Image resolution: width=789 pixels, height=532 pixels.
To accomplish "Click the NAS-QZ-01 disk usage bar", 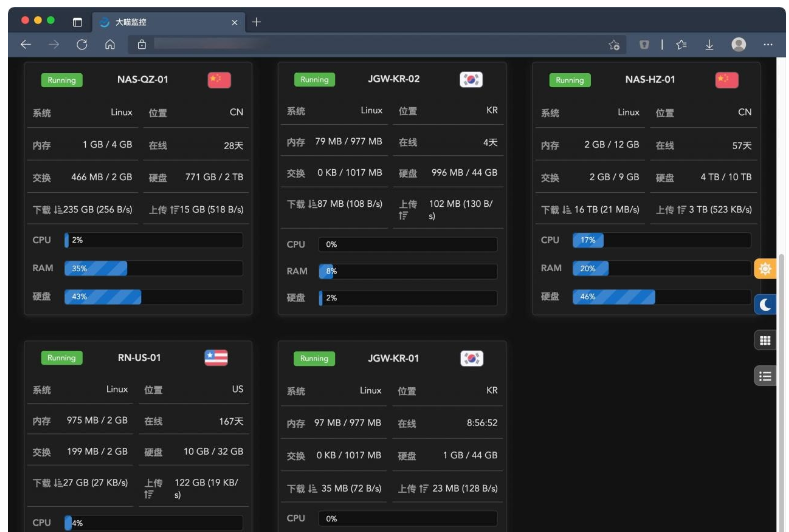I will [153, 297].
